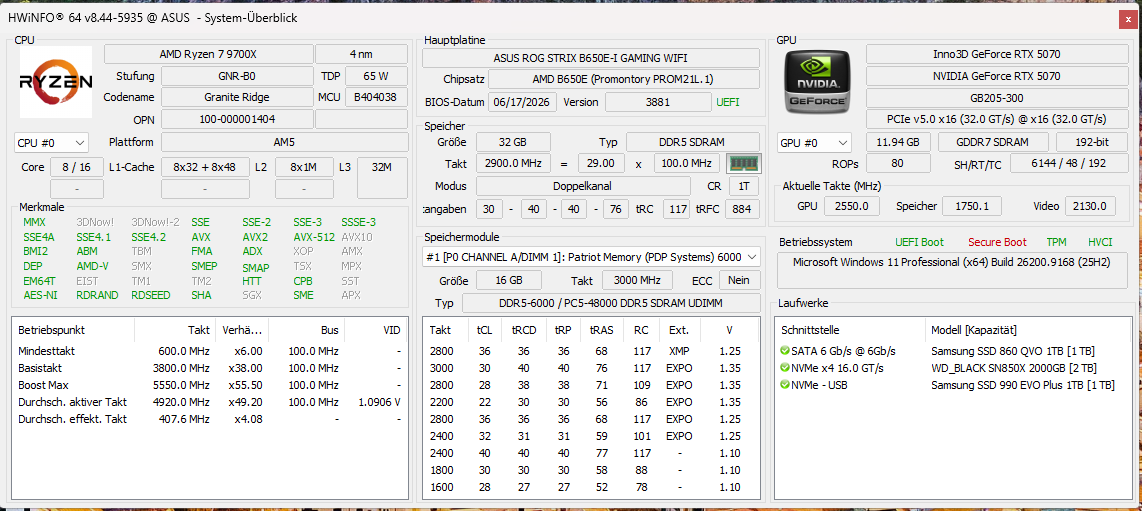Click the tRFC value 884

(x=741, y=209)
